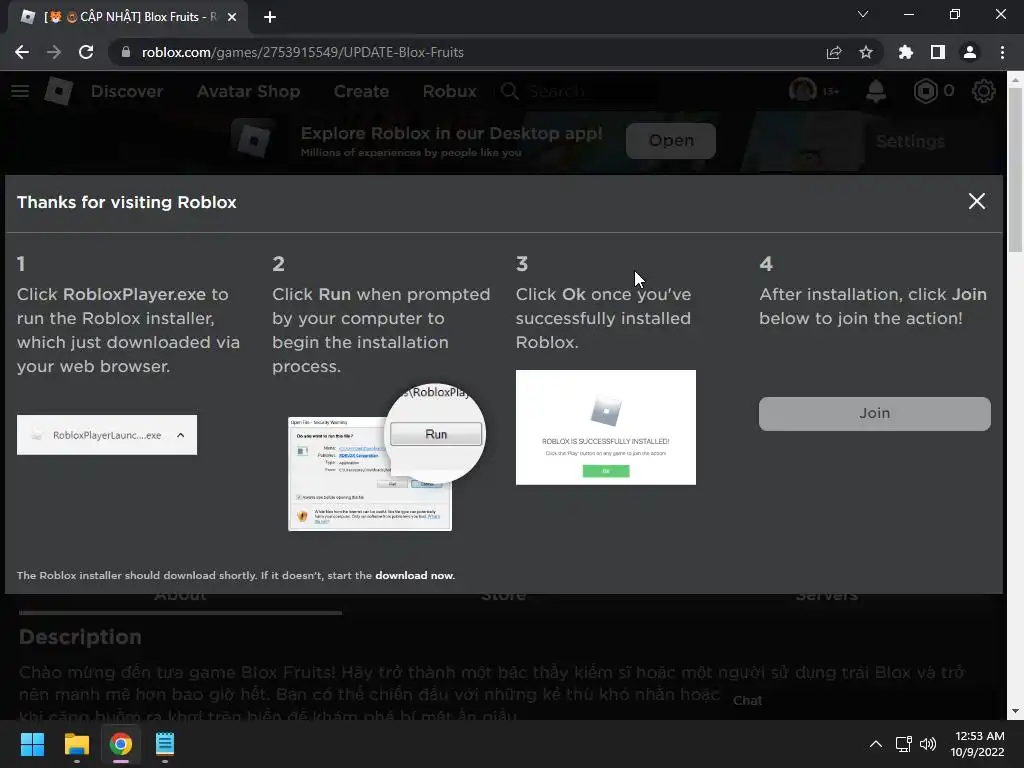This screenshot has height=768, width=1024.
Task: Click the Roblox search magnifier icon
Action: pos(509,91)
